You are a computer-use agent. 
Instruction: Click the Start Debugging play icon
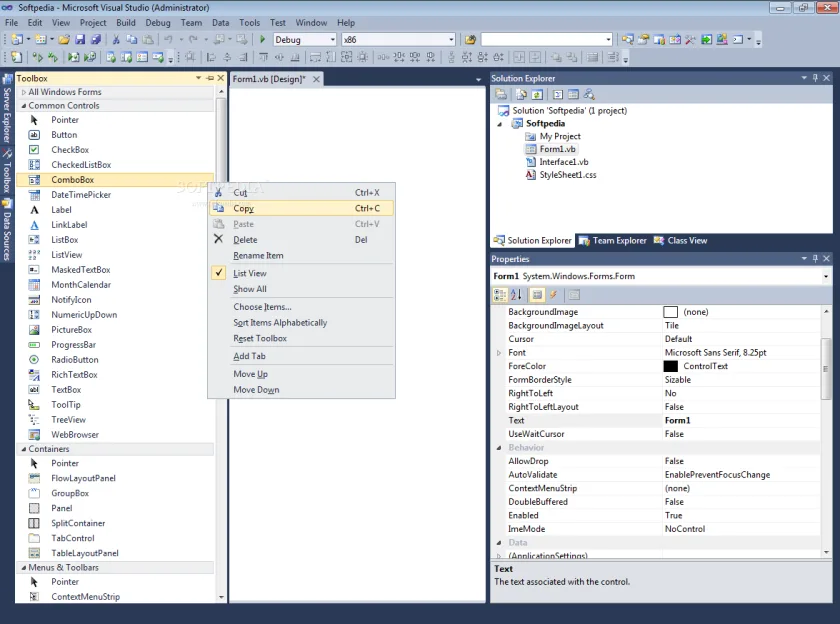coord(262,39)
